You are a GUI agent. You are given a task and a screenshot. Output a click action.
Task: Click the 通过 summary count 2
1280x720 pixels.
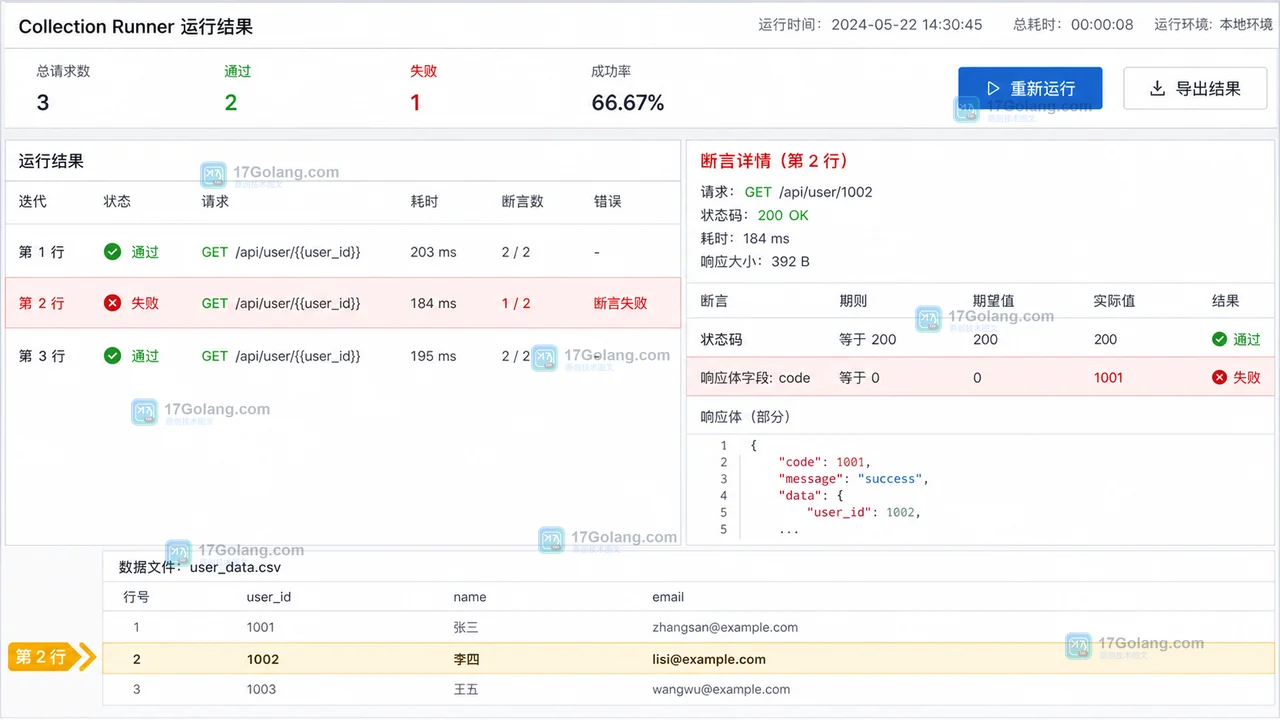[230, 102]
